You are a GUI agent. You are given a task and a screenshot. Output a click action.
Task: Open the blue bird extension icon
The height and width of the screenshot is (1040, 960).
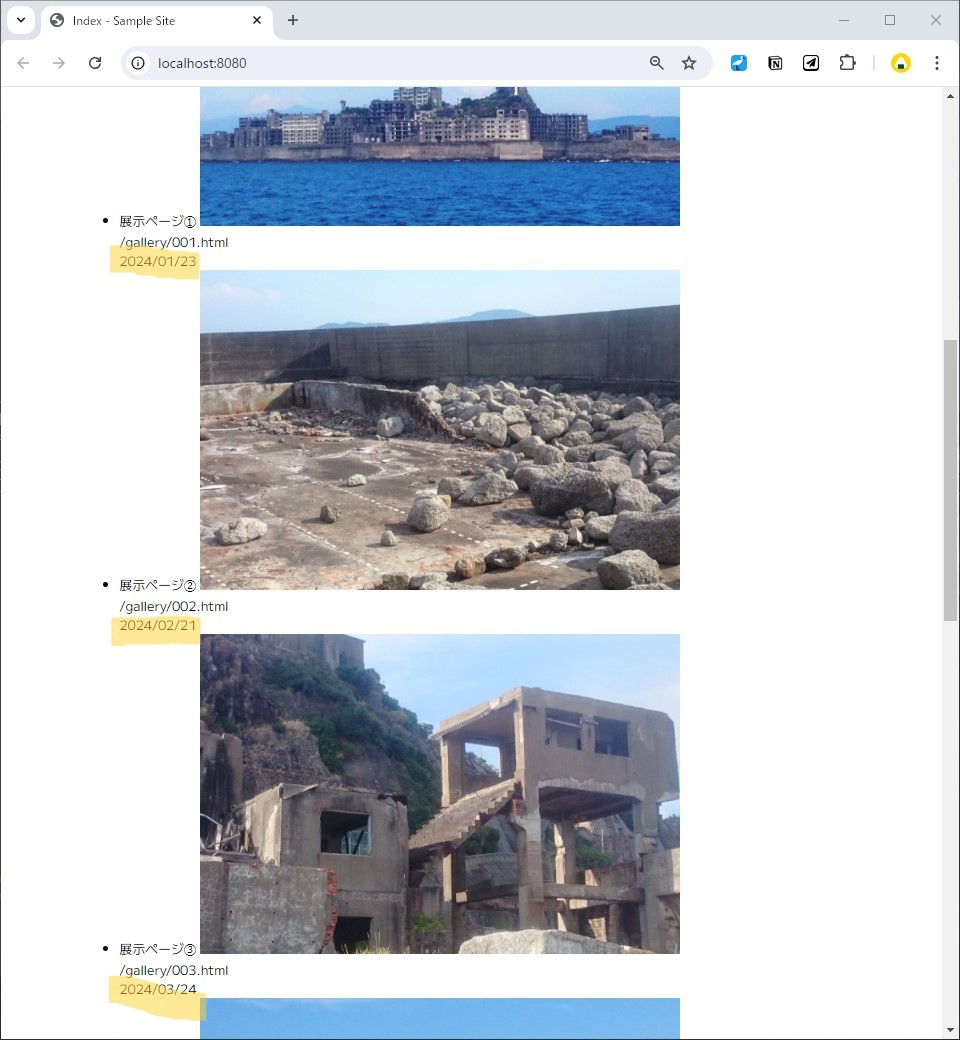tap(738, 63)
